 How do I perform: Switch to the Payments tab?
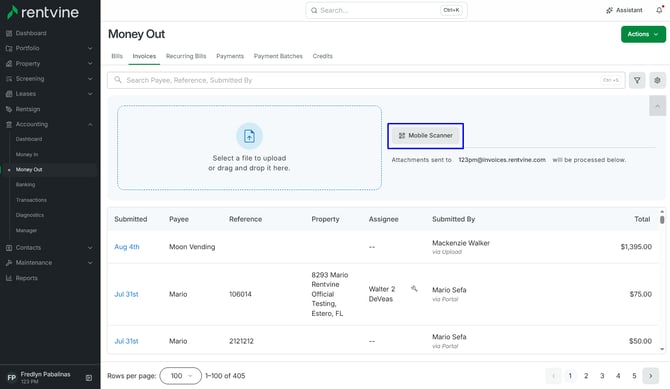pos(230,56)
